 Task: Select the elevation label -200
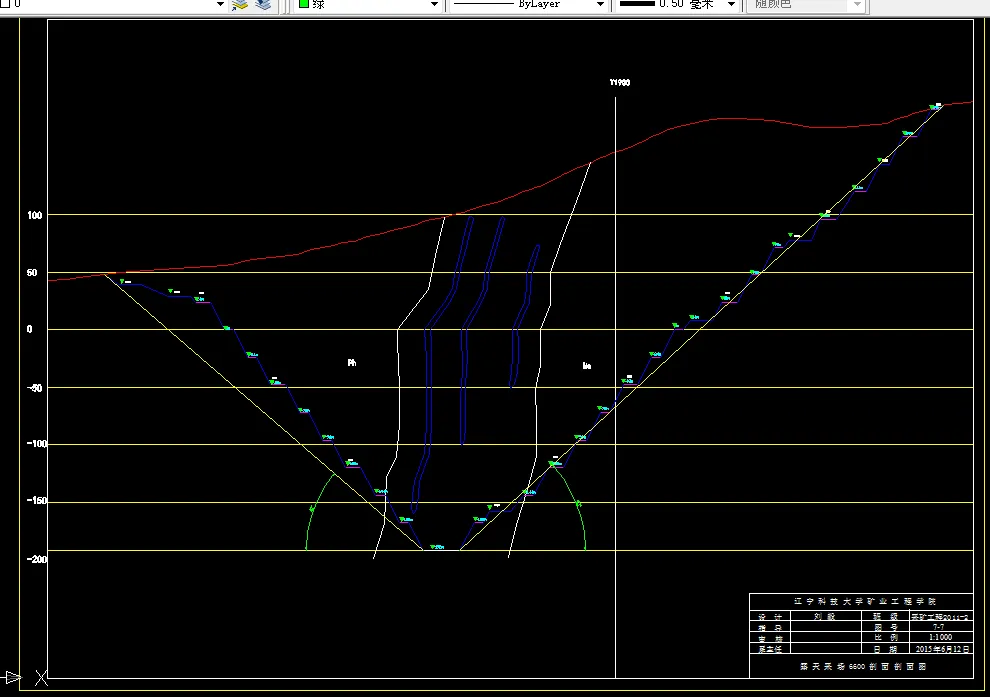tap(37, 559)
